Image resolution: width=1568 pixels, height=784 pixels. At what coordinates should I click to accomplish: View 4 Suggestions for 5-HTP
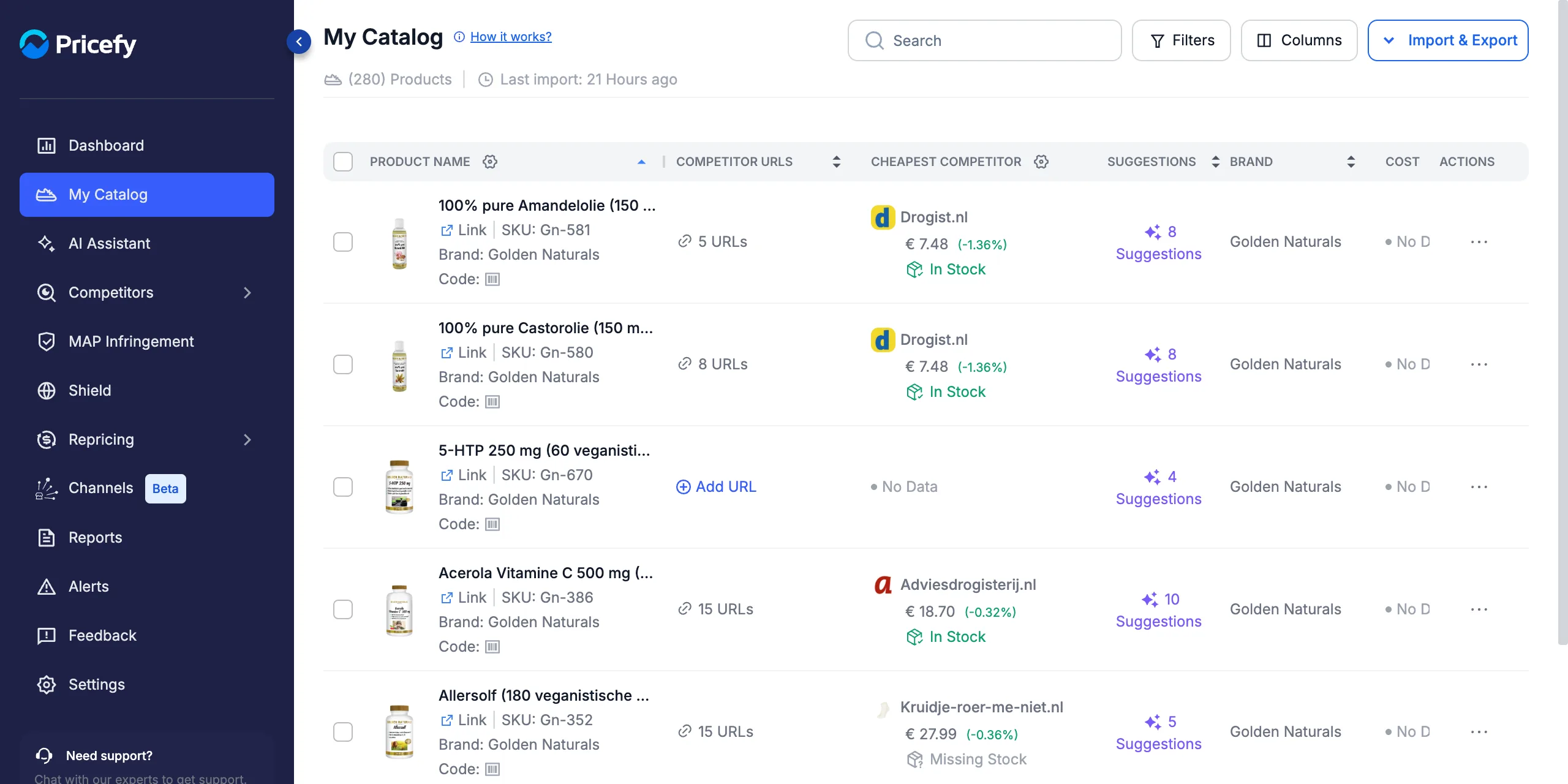(1158, 488)
